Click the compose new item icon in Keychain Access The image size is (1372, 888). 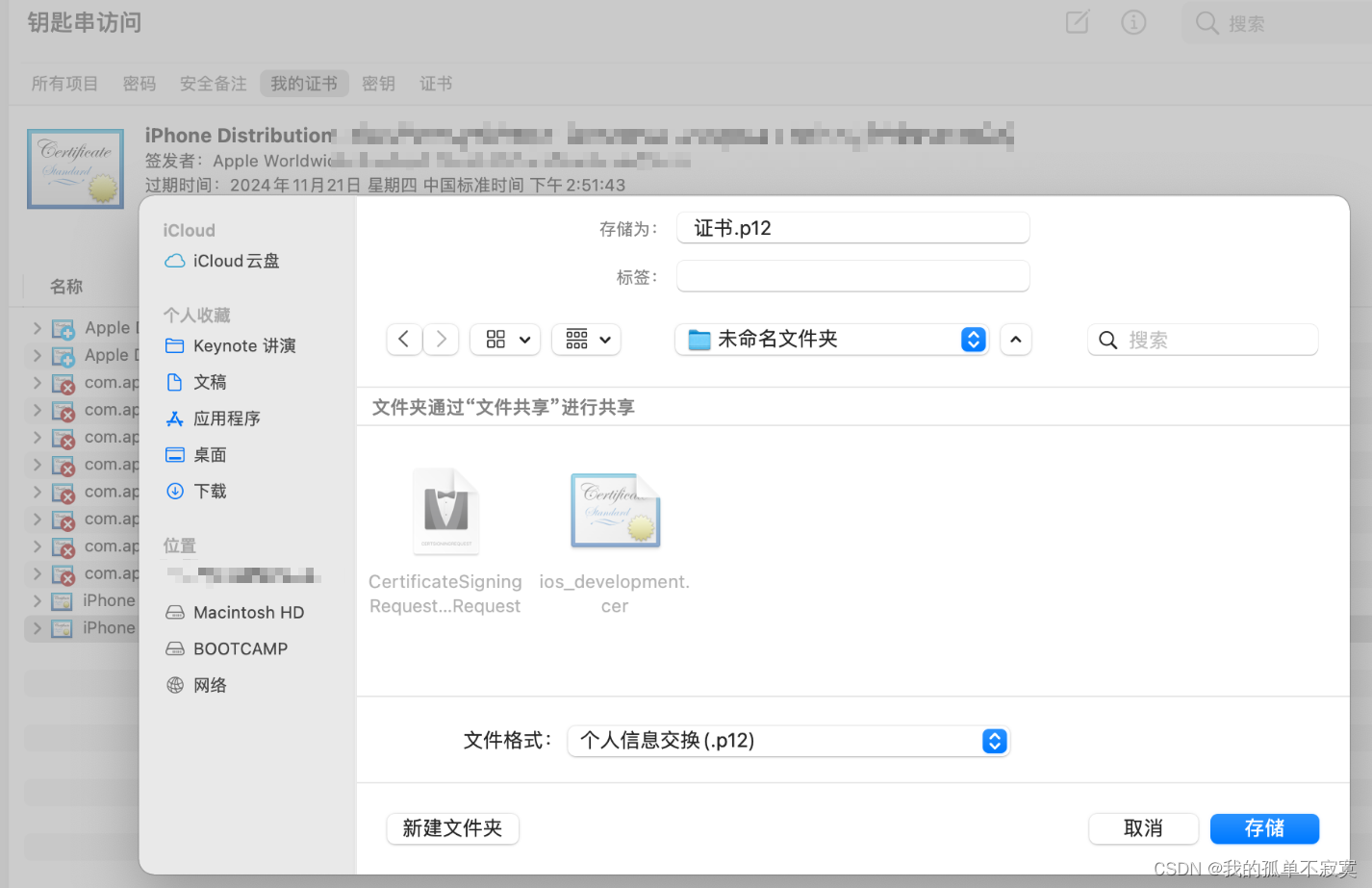(x=1078, y=22)
